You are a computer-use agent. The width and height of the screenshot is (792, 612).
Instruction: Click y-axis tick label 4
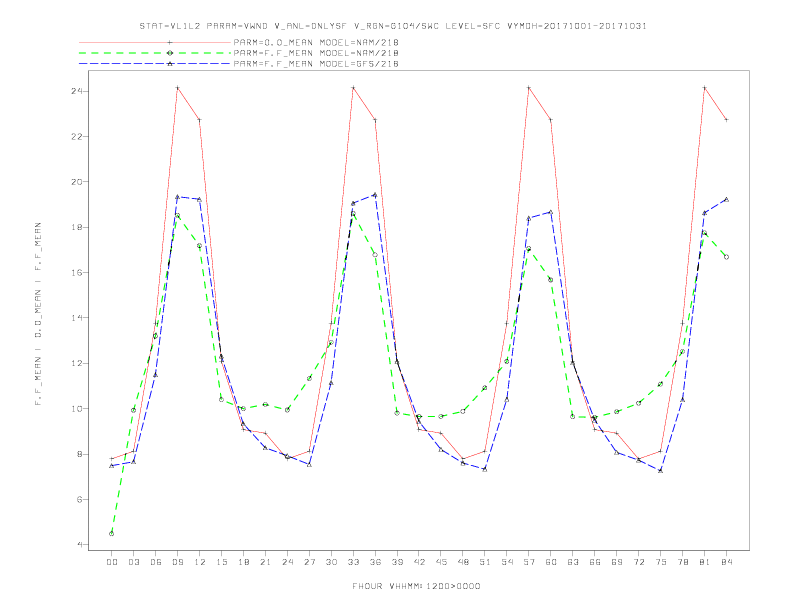pyautogui.click(x=80, y=545)
